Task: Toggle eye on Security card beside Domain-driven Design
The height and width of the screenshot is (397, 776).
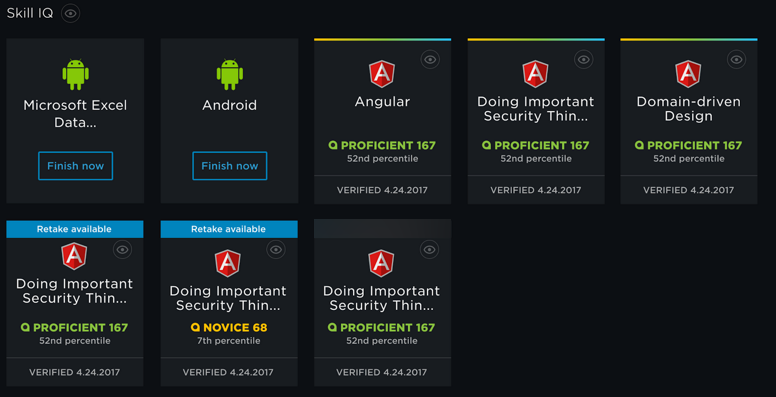Action: (583, 59)
